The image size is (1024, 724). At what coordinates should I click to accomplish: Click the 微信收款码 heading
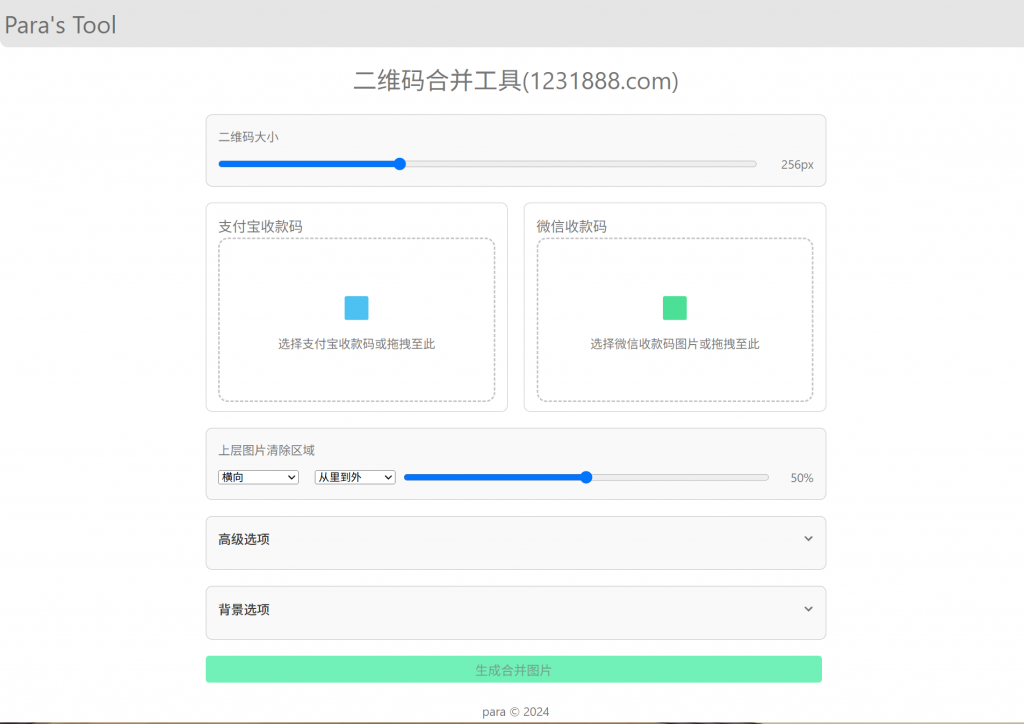[571, 227]
